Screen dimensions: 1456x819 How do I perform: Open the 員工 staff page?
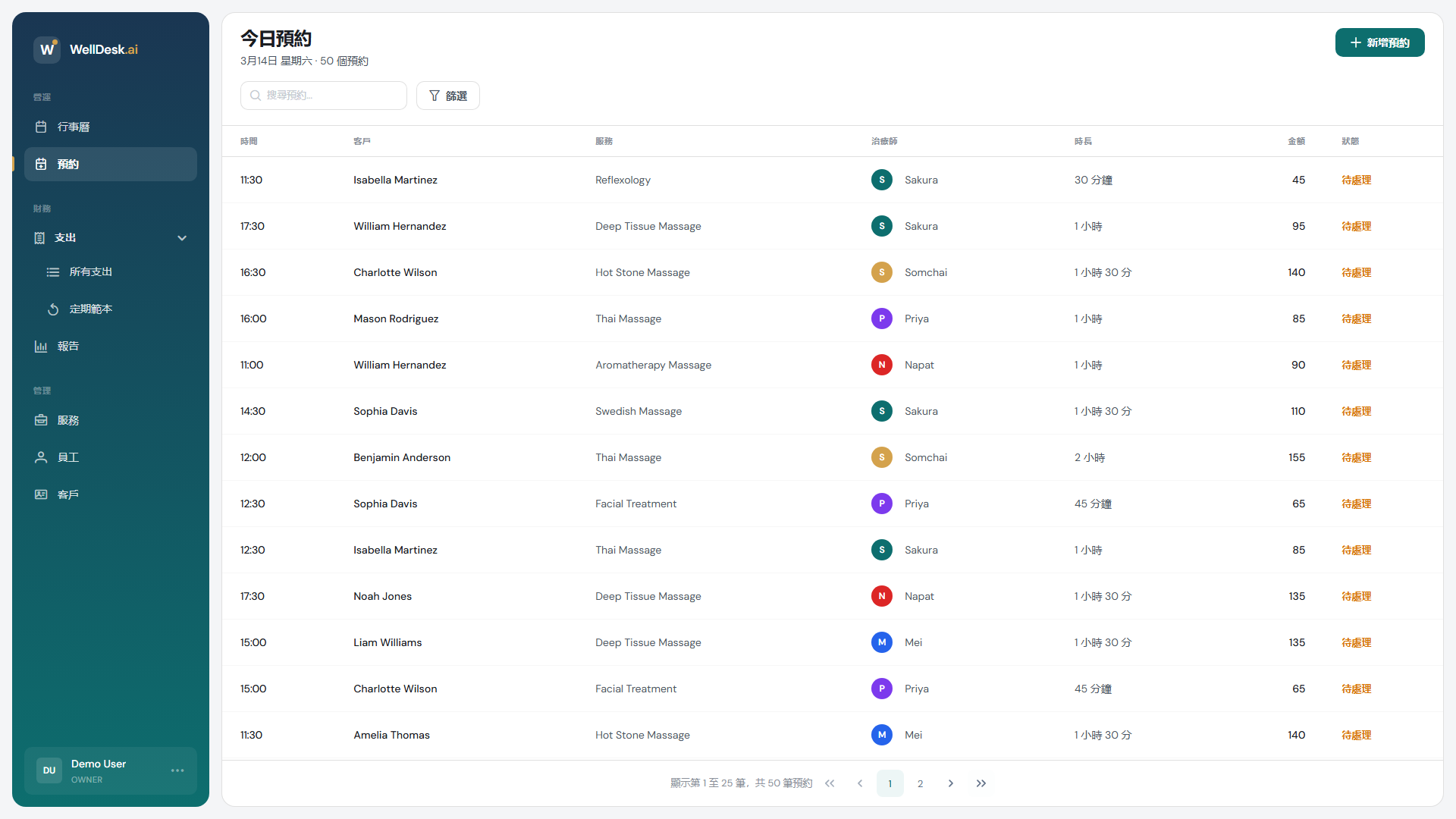tap(67, 457)
